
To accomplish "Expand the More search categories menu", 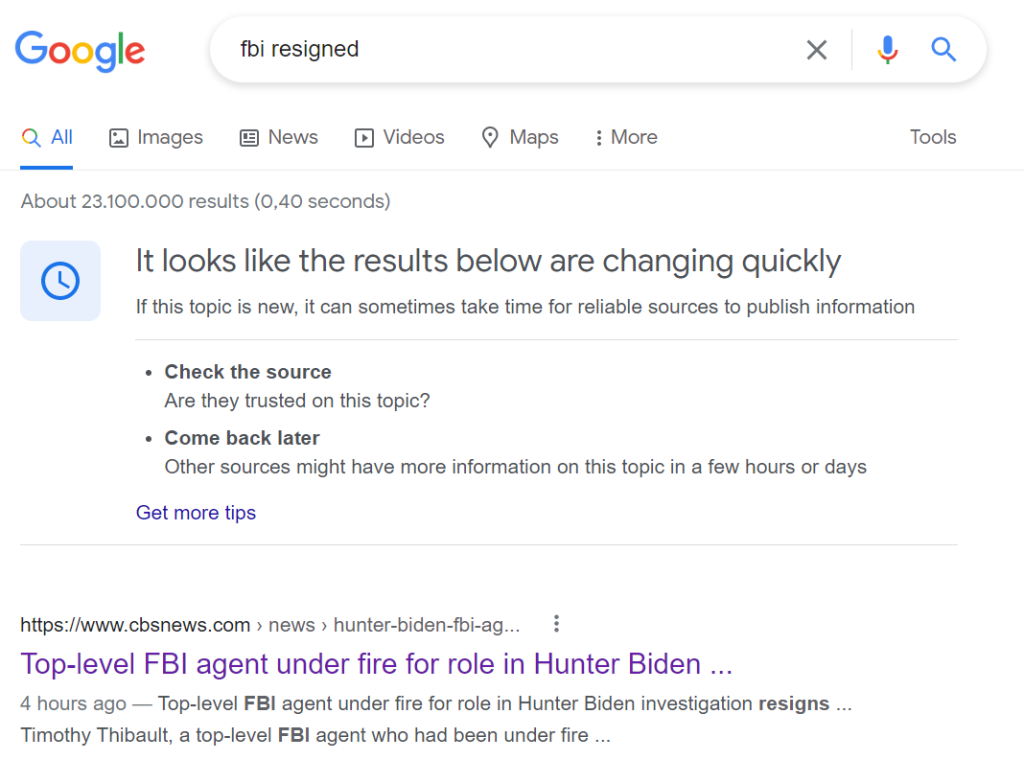I will [626, 137].
